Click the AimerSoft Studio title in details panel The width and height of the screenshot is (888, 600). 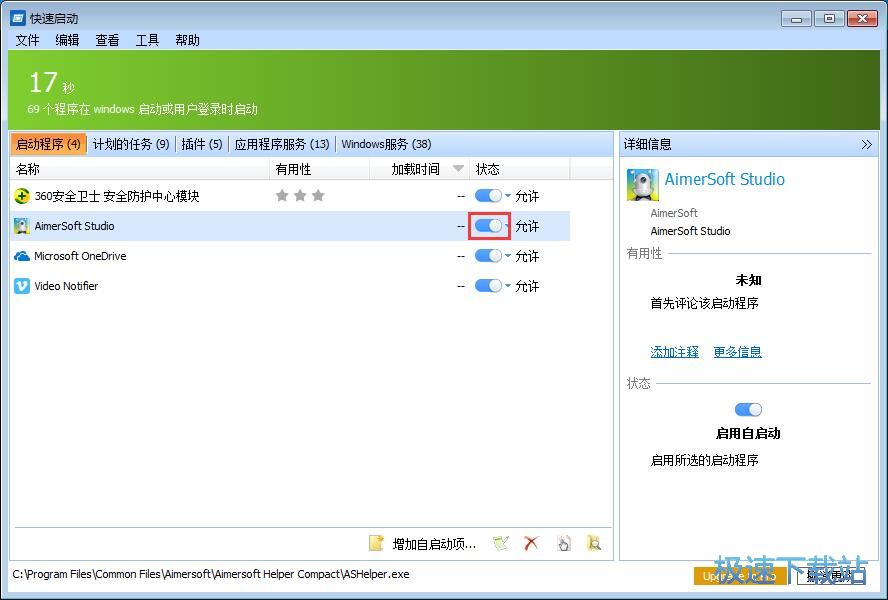click(724, 180)
